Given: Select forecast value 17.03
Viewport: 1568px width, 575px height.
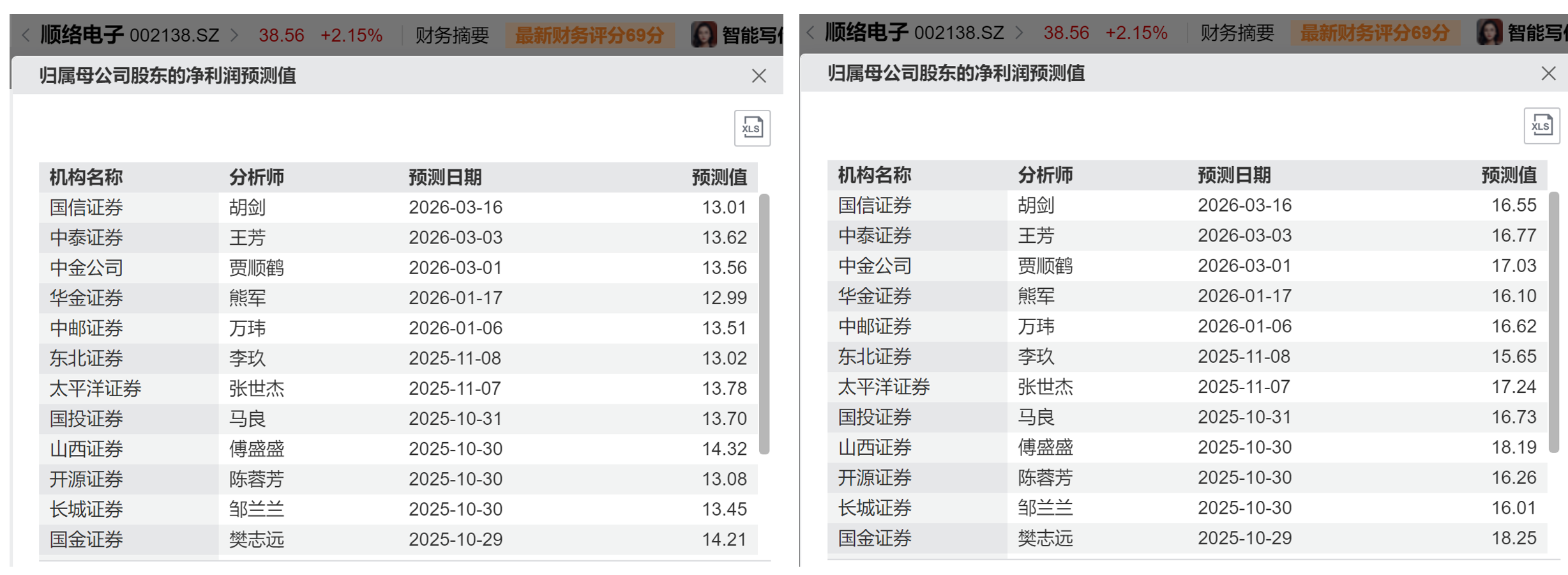Looking at the screenshot, I should (x=1514, y=266).
